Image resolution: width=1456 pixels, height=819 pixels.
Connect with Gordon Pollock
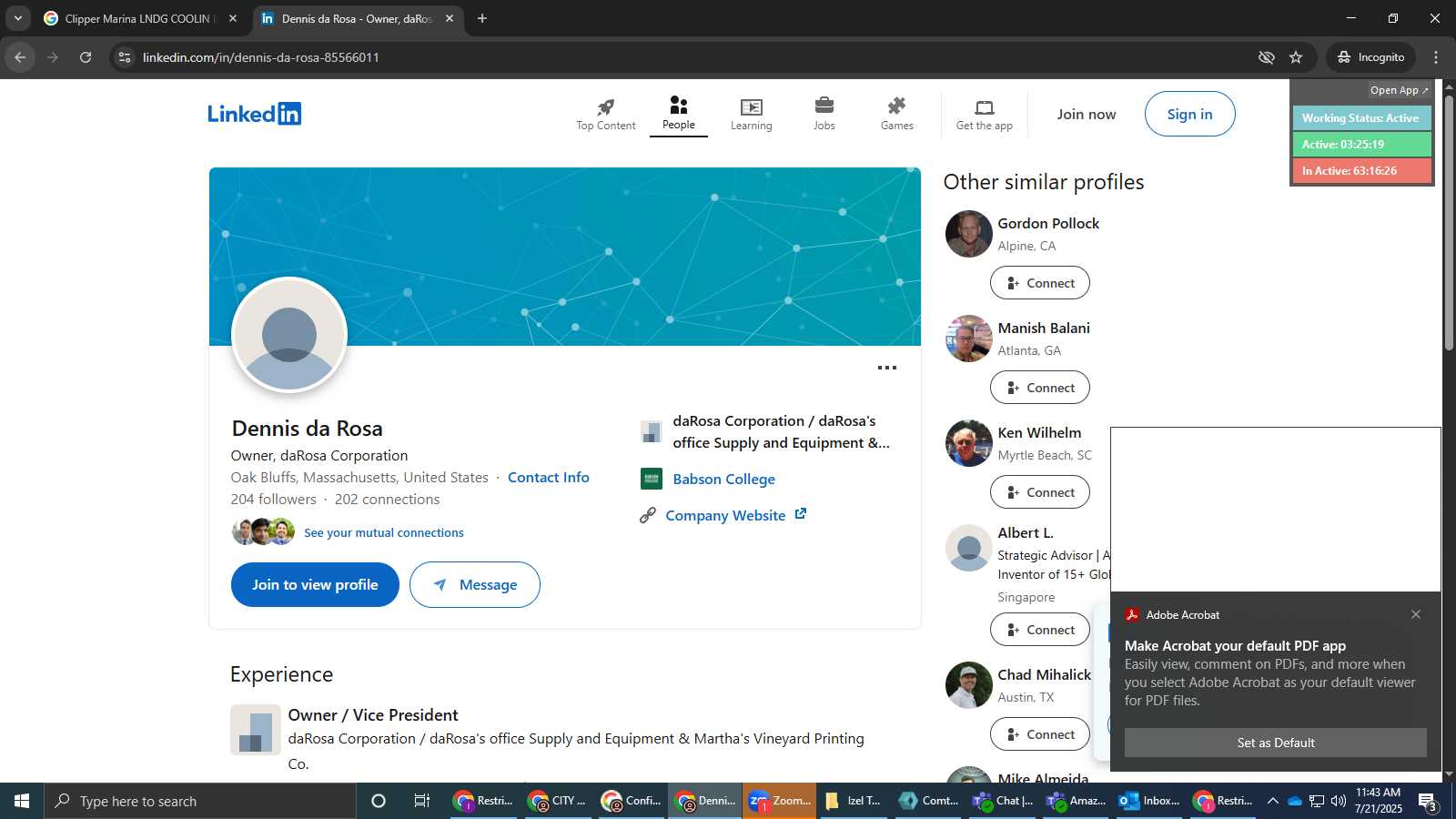(x=1040, y=283)
